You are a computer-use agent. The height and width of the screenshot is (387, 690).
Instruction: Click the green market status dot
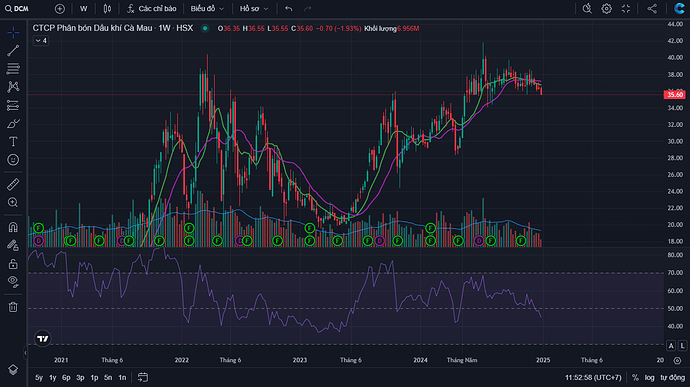click(x=205, y=28)
